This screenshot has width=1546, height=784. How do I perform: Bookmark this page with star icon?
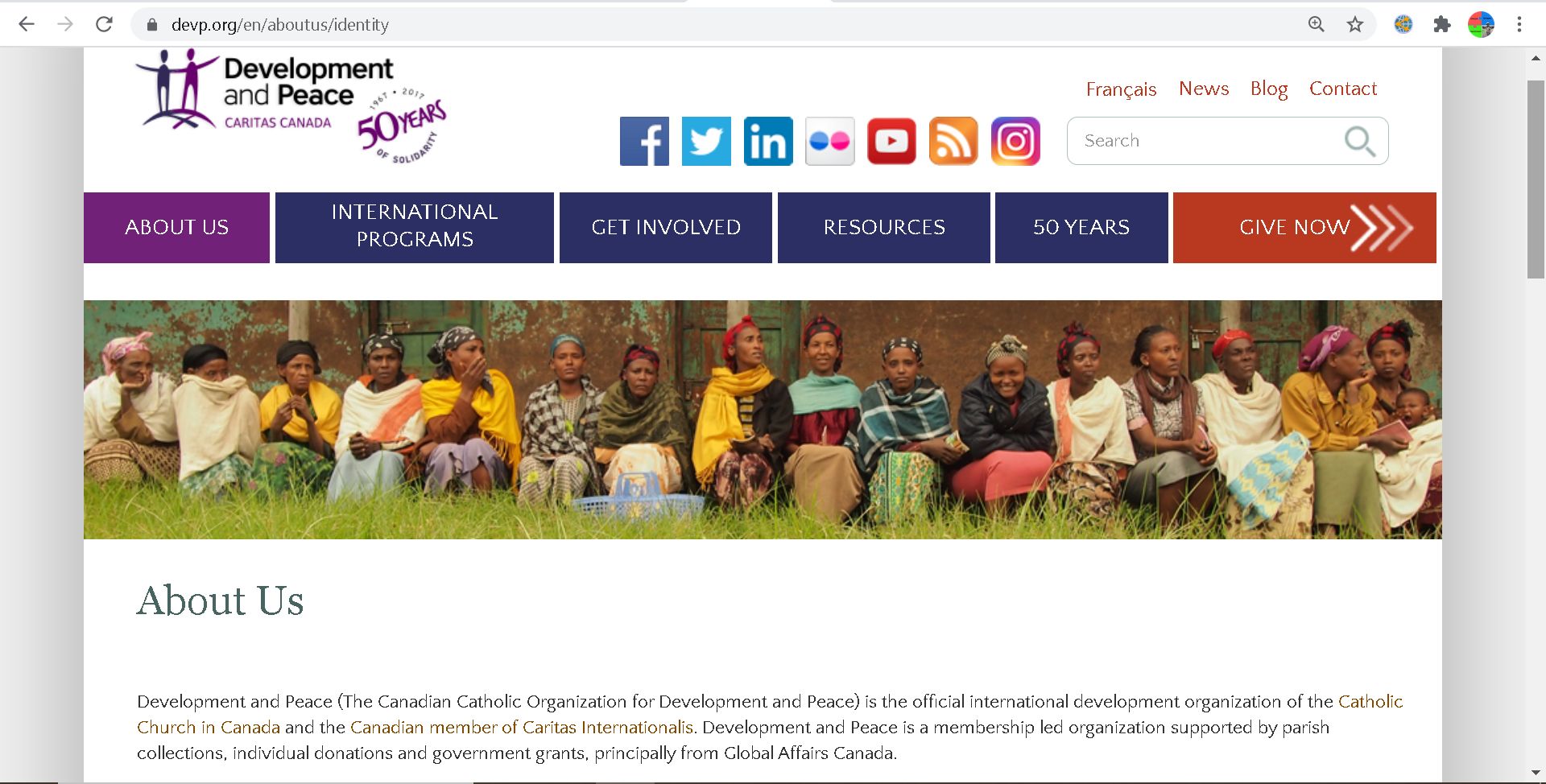tap(1355, 24)
